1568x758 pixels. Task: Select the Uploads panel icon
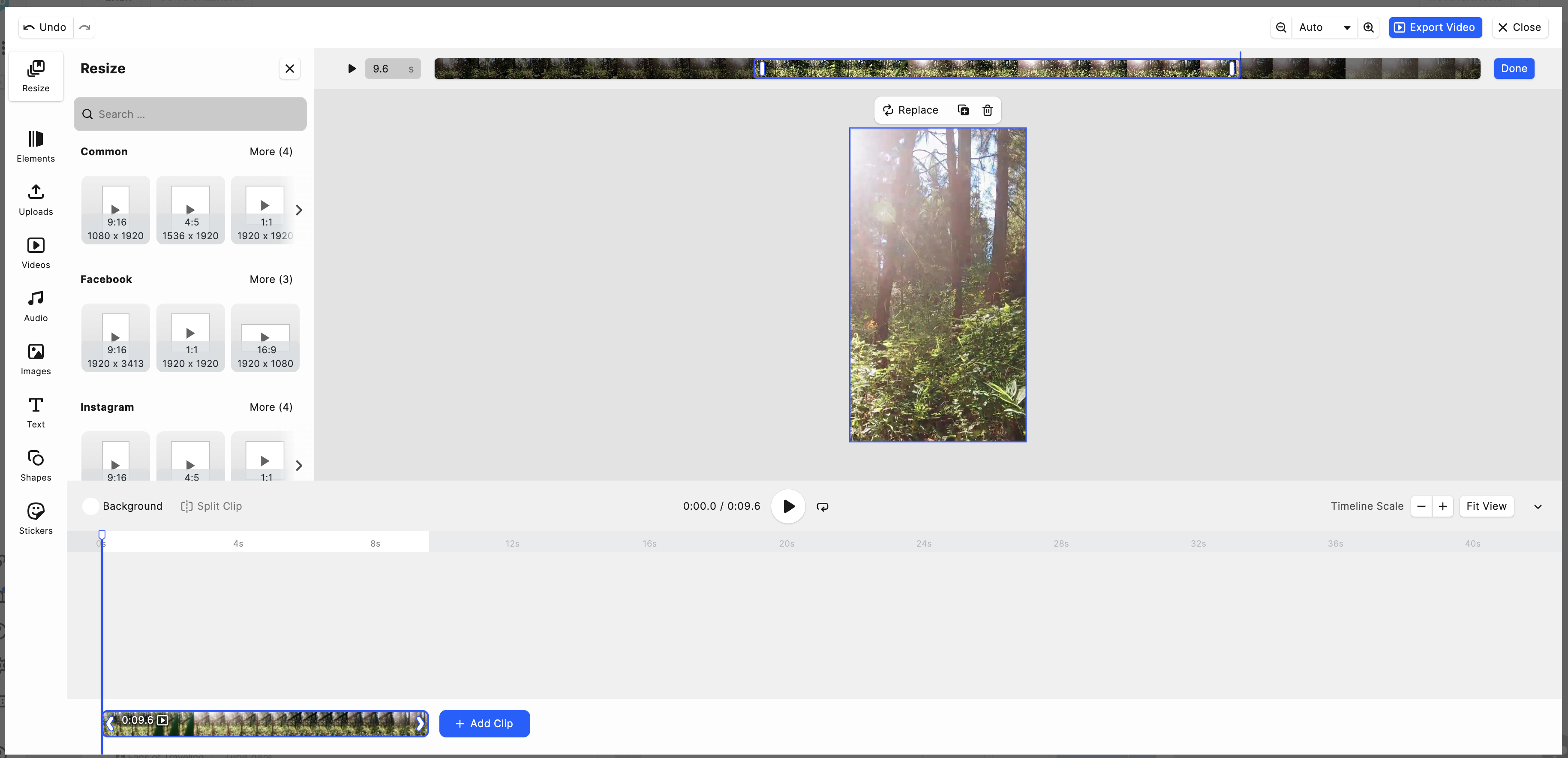coord(35,199)
